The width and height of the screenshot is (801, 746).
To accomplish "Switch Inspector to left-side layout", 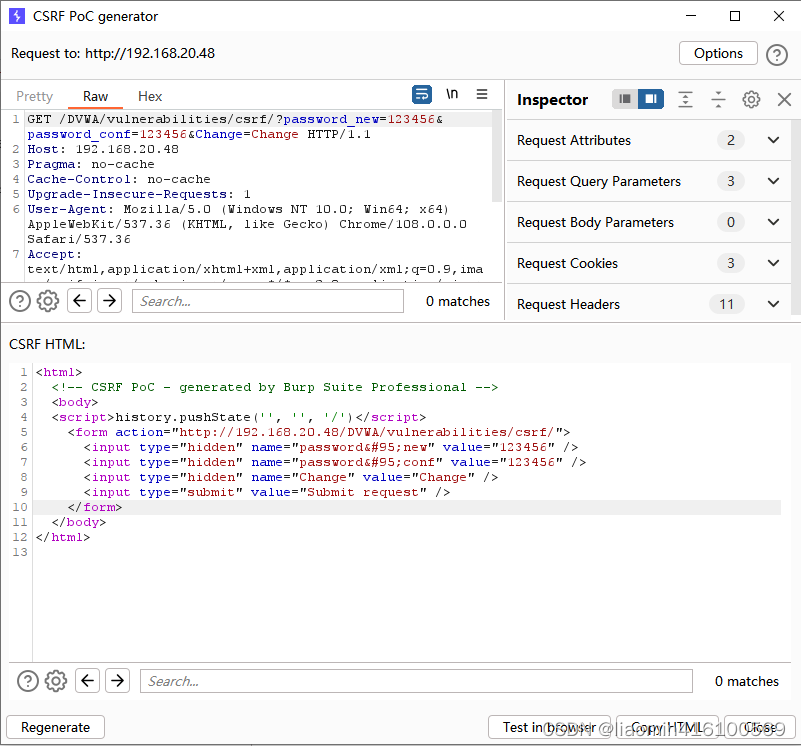I will 625,99.
